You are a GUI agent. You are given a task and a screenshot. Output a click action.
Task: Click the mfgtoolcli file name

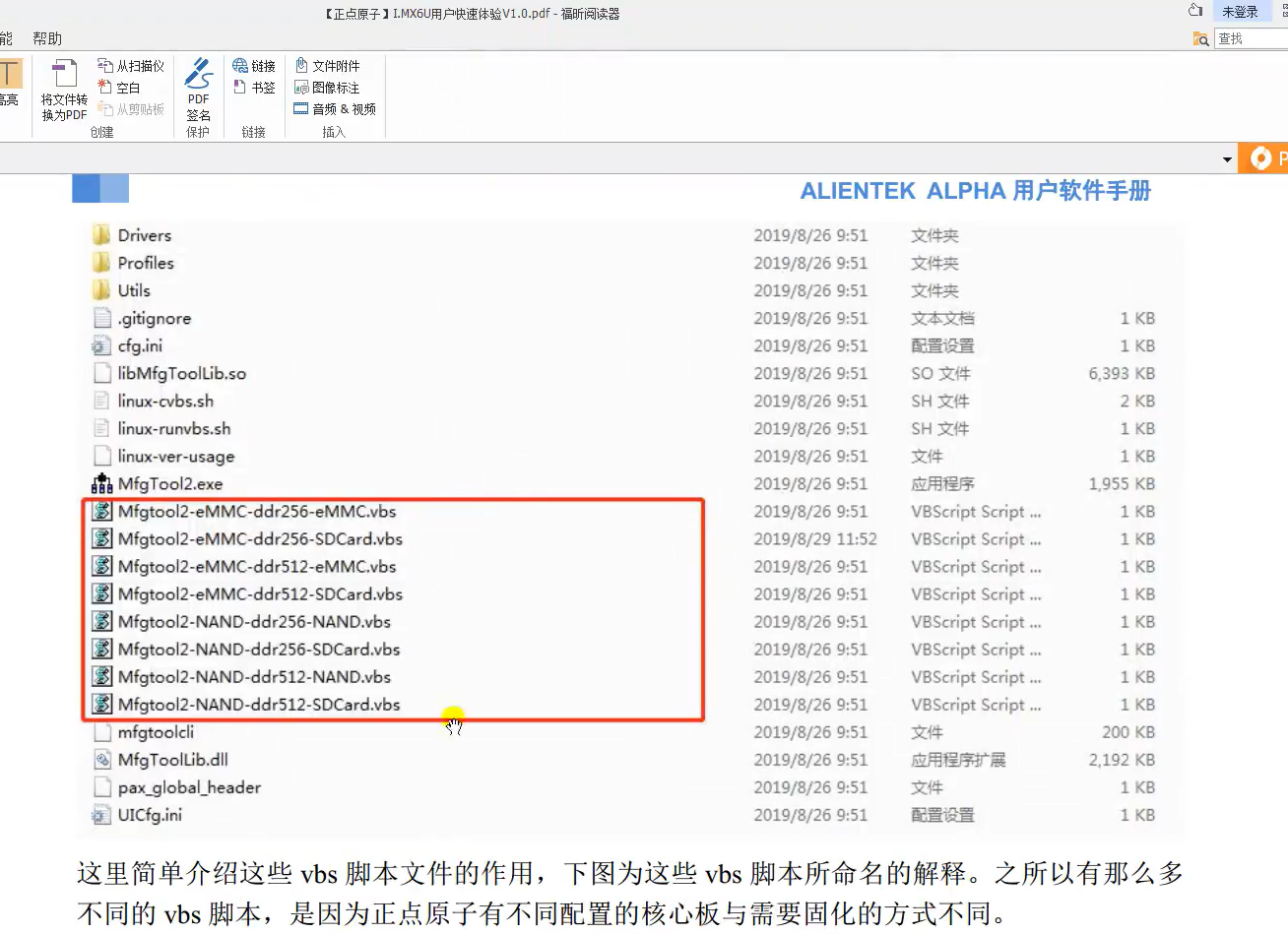(156, 731)
